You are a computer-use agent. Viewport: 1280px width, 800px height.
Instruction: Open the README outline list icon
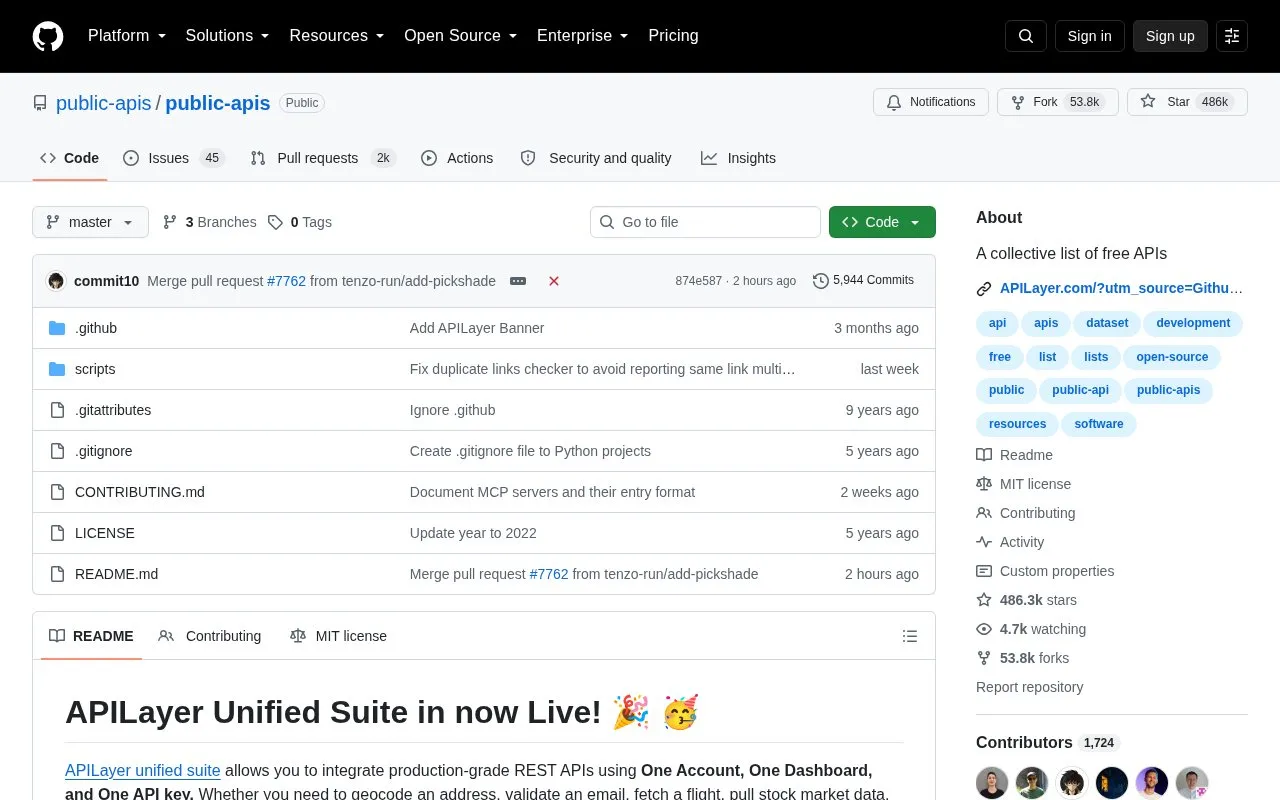[910, 636]
